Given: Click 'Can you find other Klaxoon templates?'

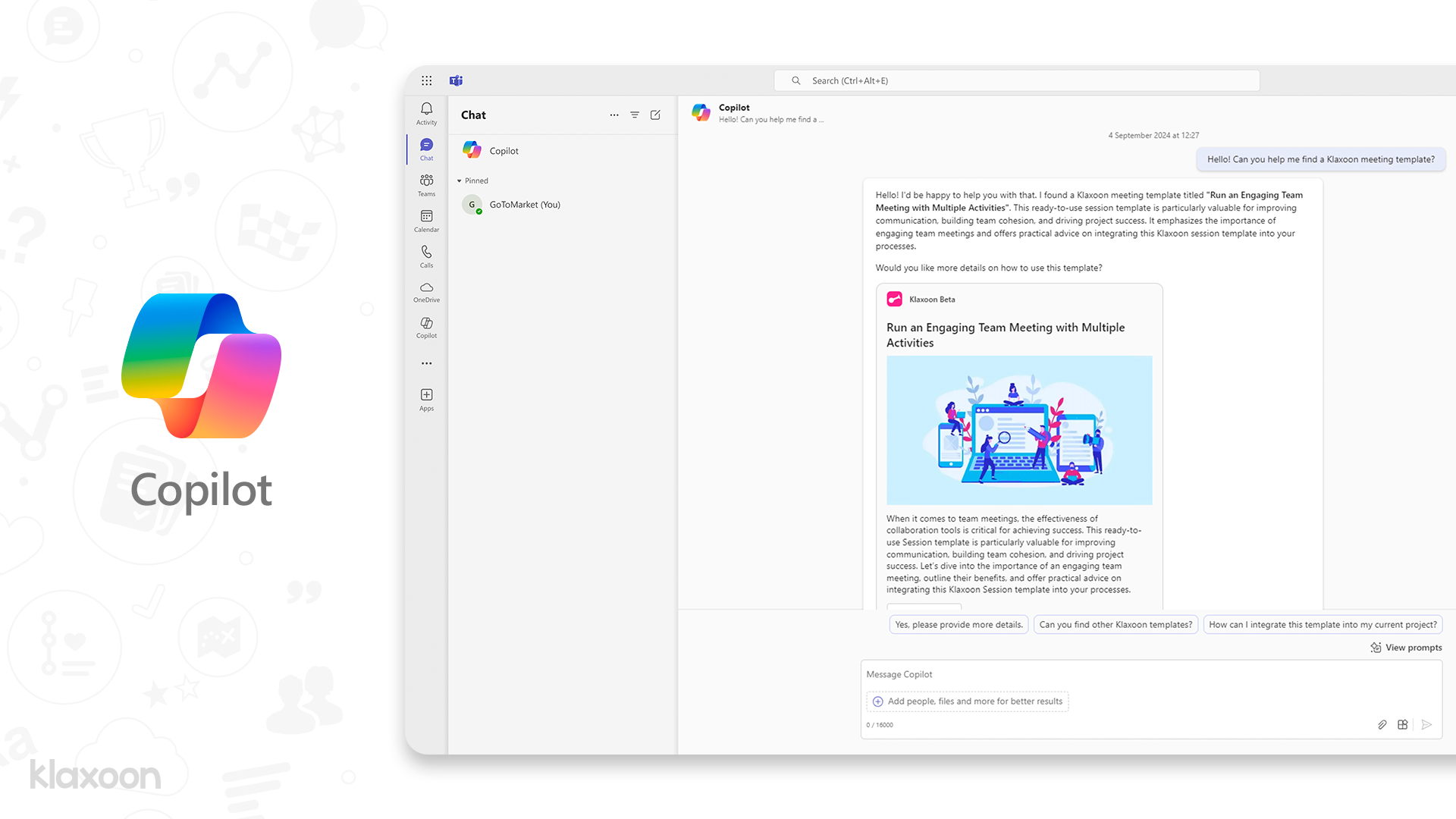Looking at the screenshot, I should (x=1116, y=625).
